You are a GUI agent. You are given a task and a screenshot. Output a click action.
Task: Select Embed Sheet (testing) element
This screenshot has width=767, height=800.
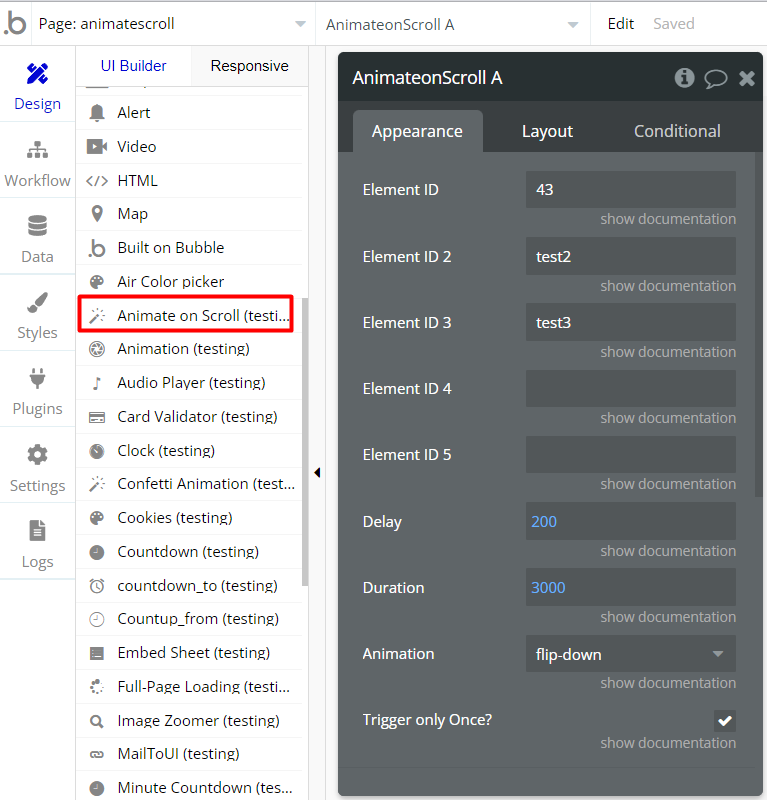(189, 653)
